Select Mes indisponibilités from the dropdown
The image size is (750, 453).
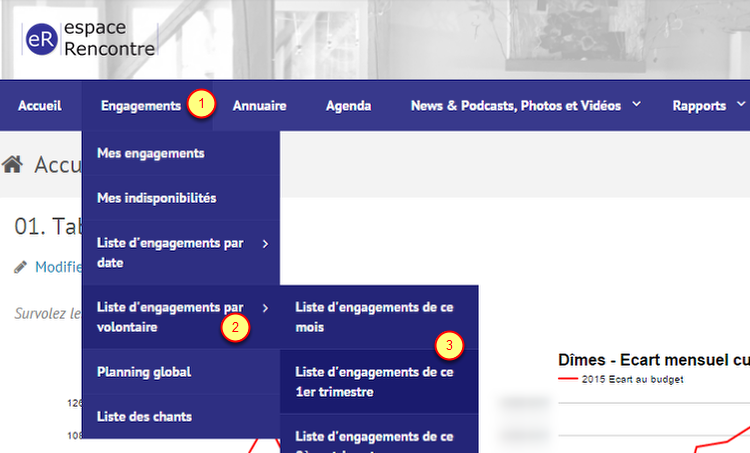pyautogui.click(x=181, y=198)
